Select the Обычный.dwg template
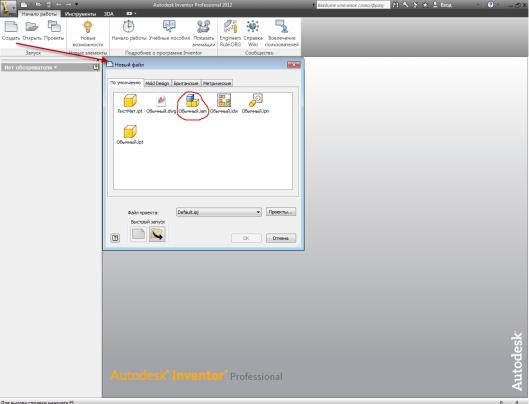The image size is (529, 404). click(161, 104)
